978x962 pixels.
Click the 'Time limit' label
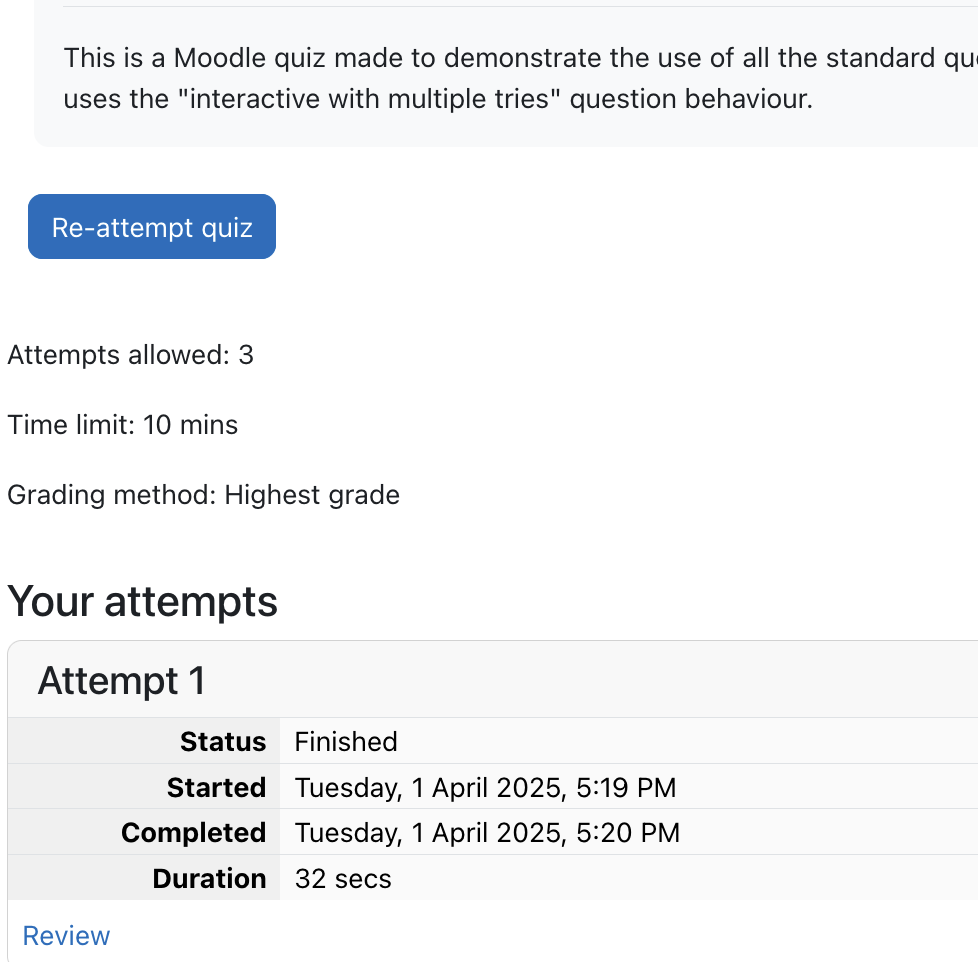[x=71, y=425]
